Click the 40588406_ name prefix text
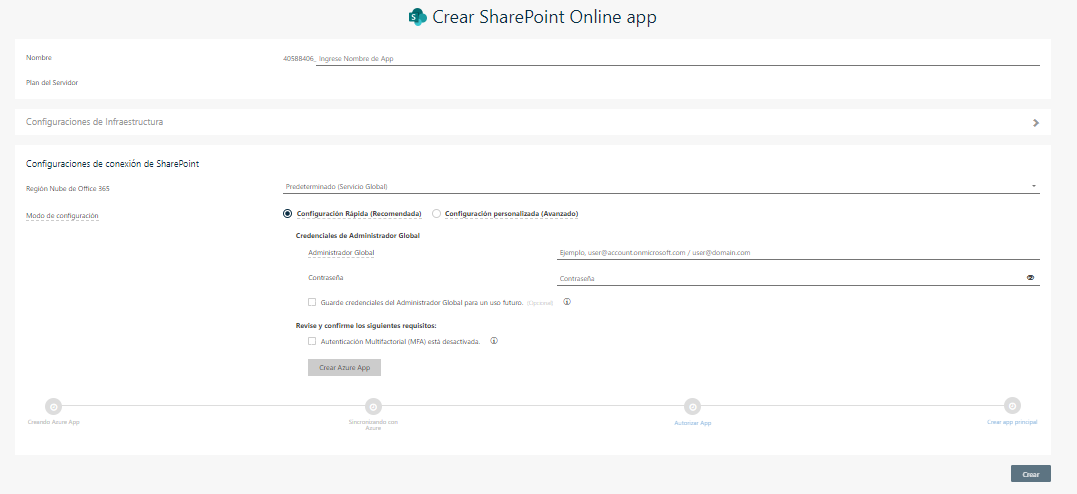This screenshot has height=494, width=1077. coord(299,58)
